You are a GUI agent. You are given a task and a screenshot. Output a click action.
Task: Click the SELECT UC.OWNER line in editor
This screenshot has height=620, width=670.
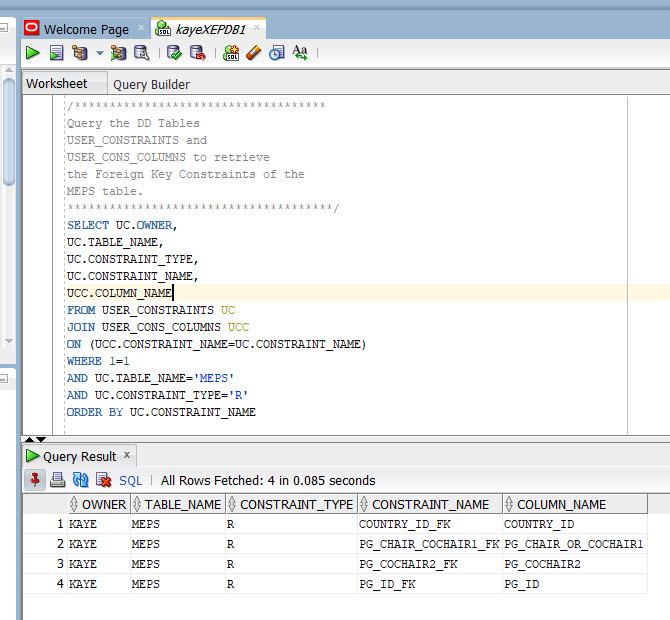tap(122, 225)
